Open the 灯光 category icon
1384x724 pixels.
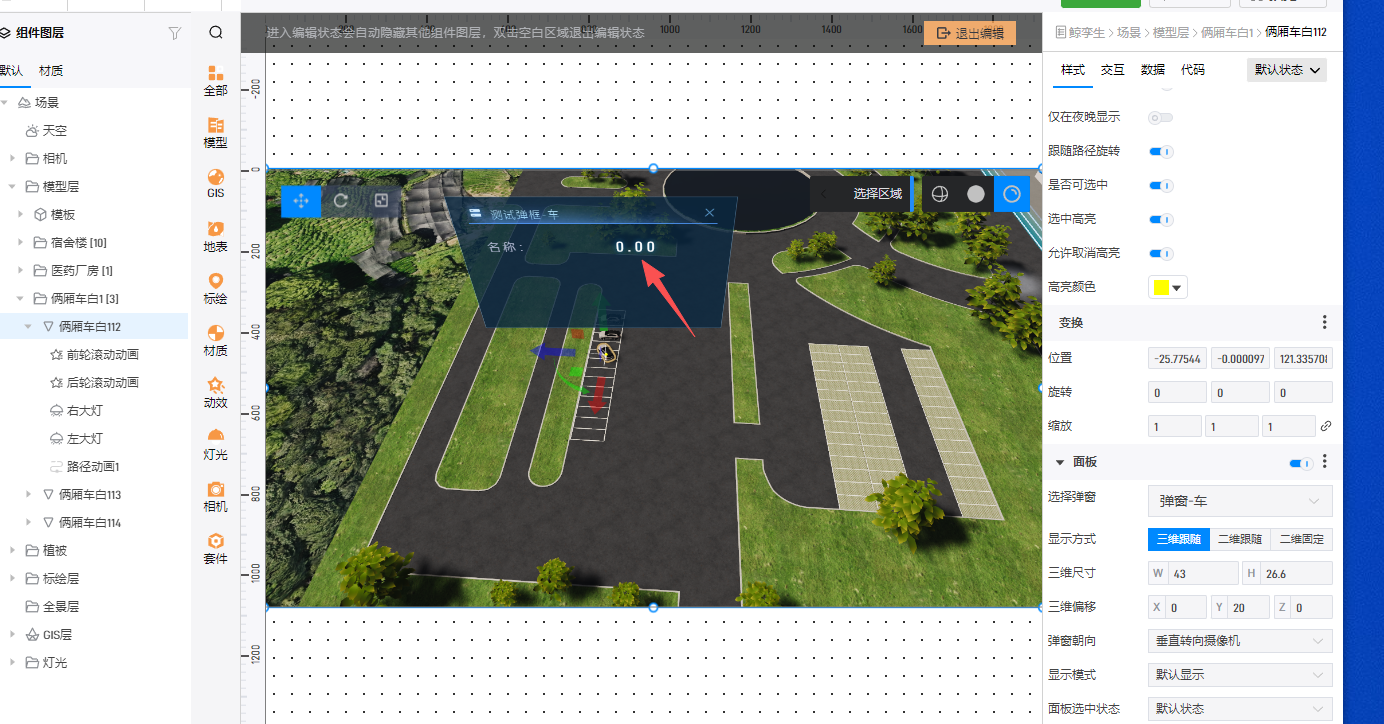215,444
